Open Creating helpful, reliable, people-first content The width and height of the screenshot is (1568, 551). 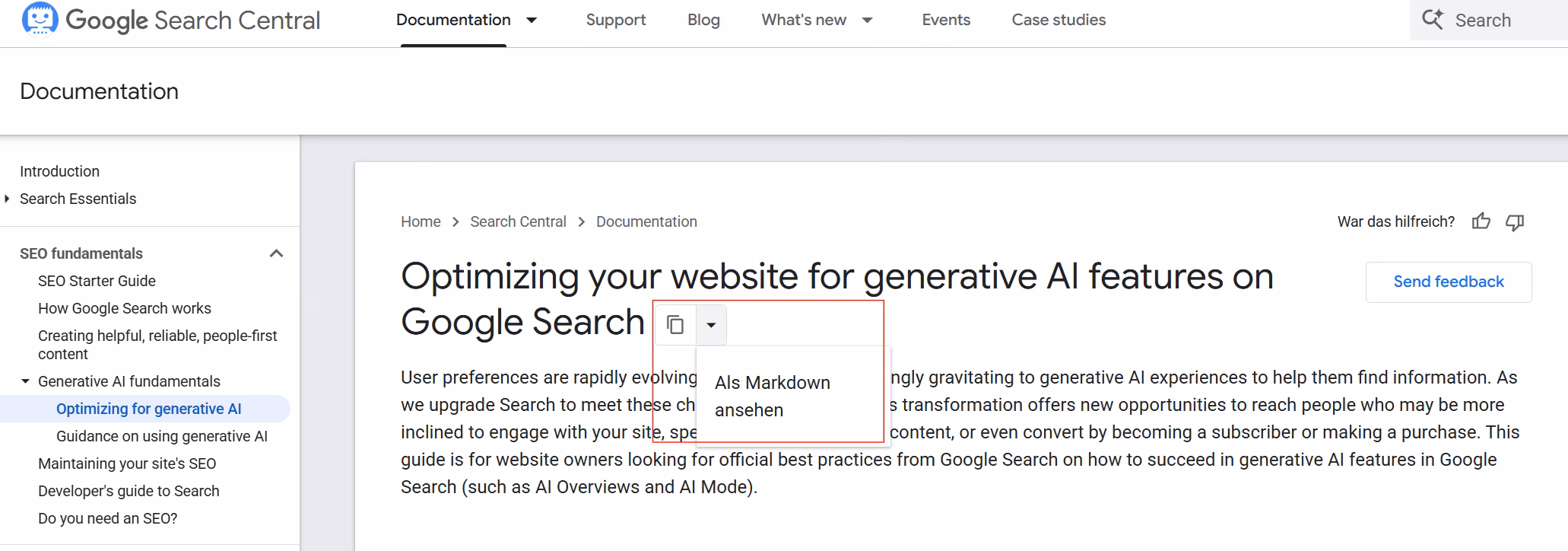(x=157, y=345)
